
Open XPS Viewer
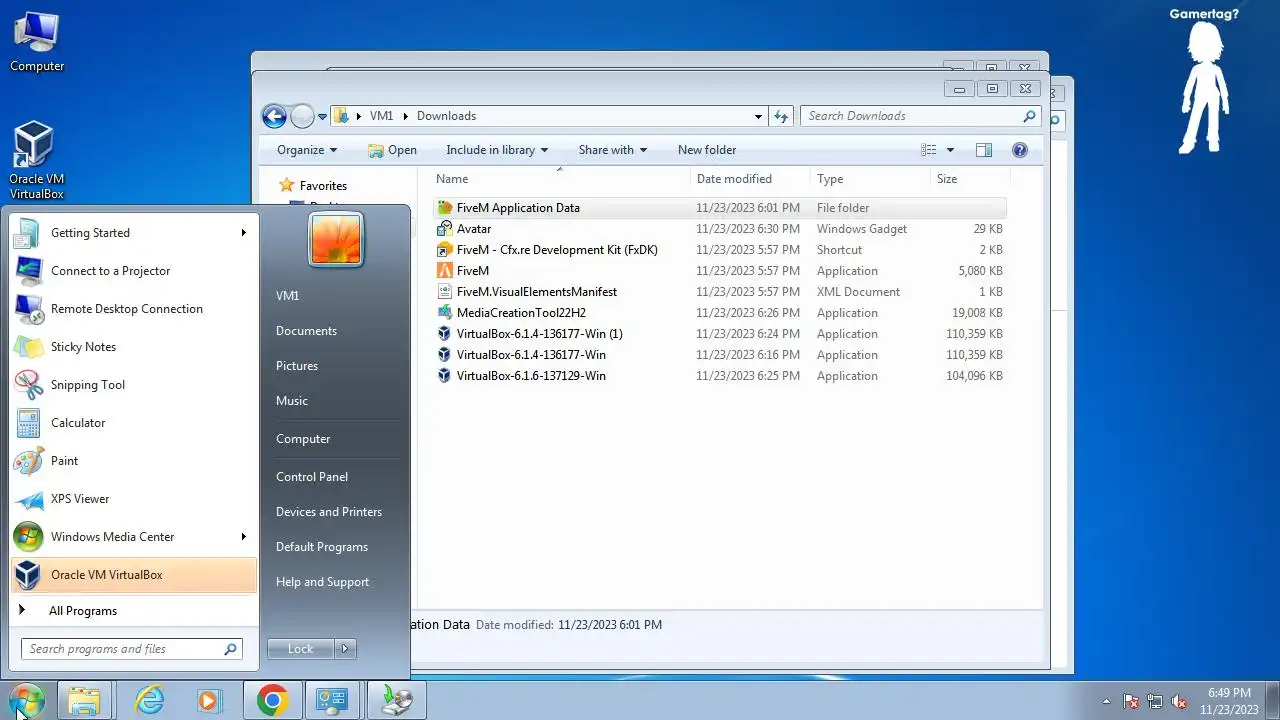click(x=133, y=499)
